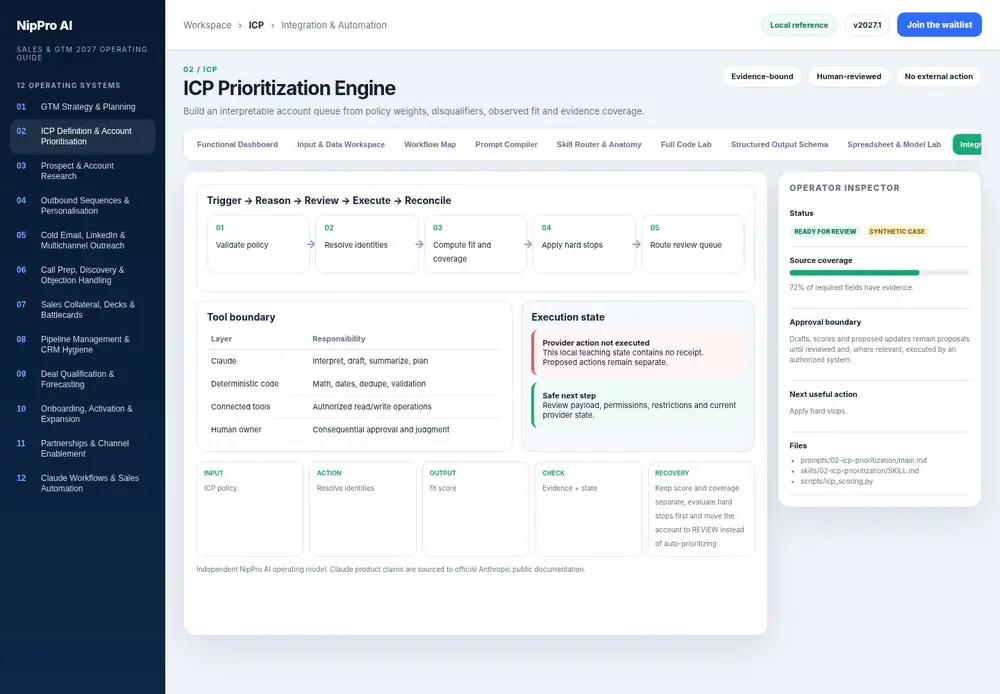Open Onboarding, Activation & Expansion
The height and width of the screenshot is (694, 1000).
[82, 414]
